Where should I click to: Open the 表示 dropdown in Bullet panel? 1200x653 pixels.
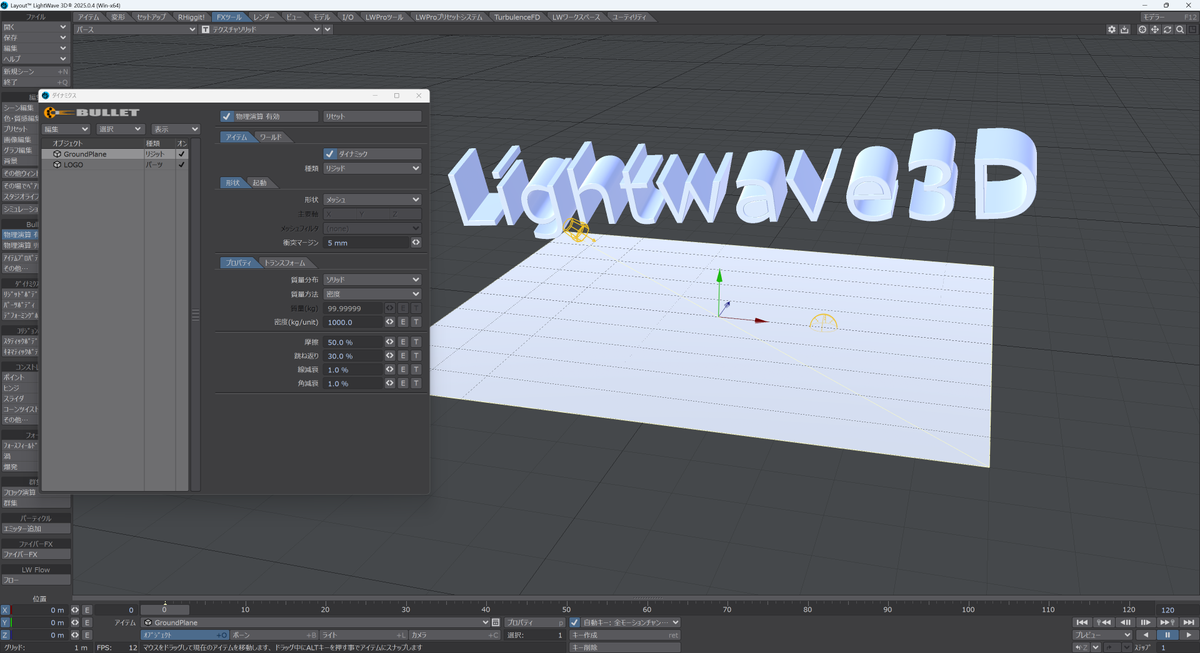click(x=175, y=129)
